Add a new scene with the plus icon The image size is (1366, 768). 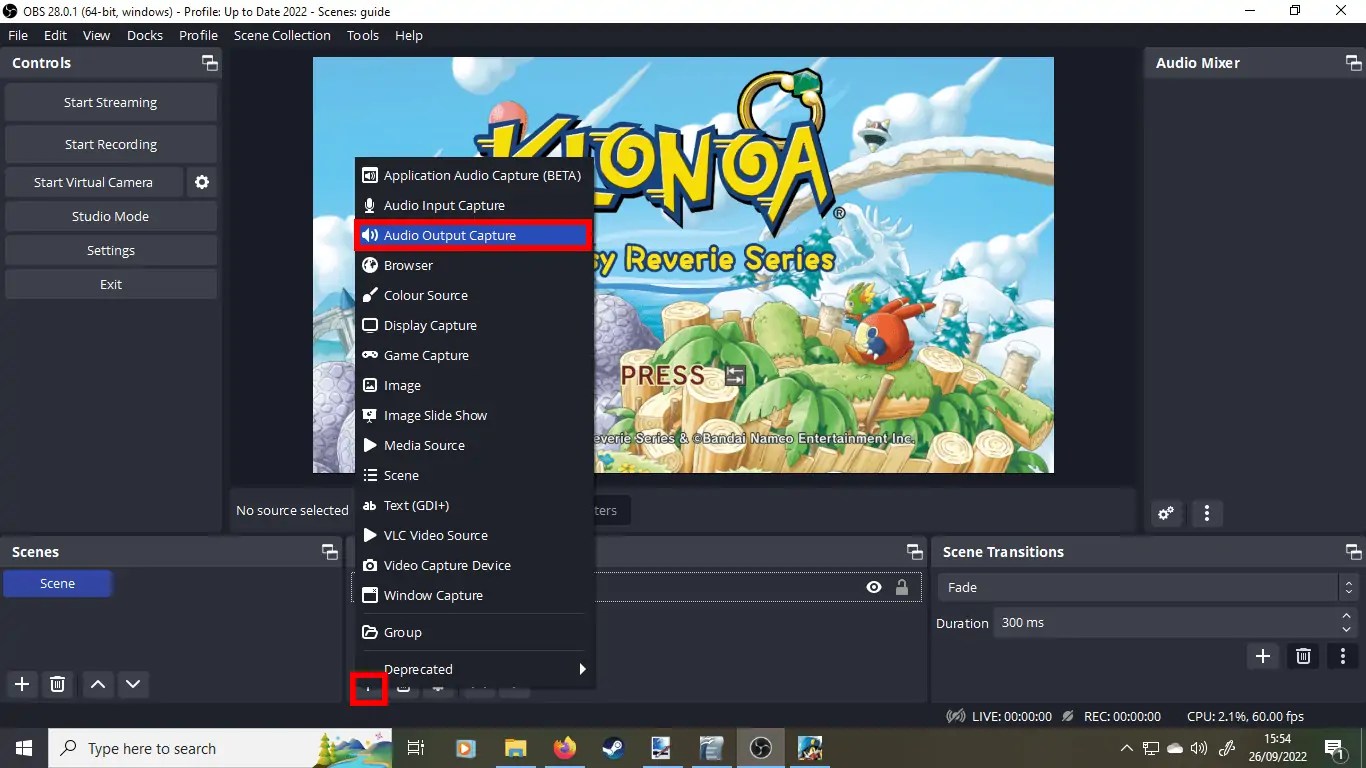pyautogui.click(x=21, y=685)
